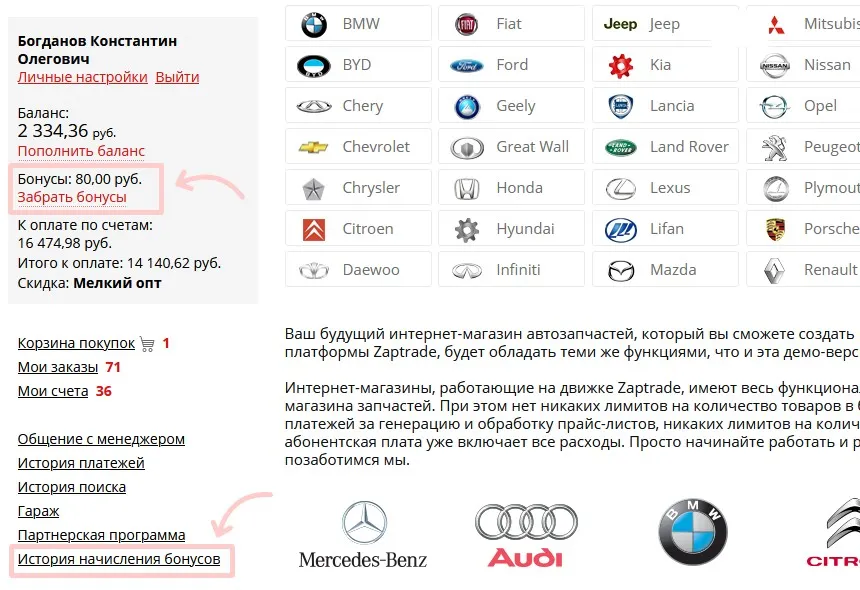Open Личные настройки link

click(x=83, y=77)
